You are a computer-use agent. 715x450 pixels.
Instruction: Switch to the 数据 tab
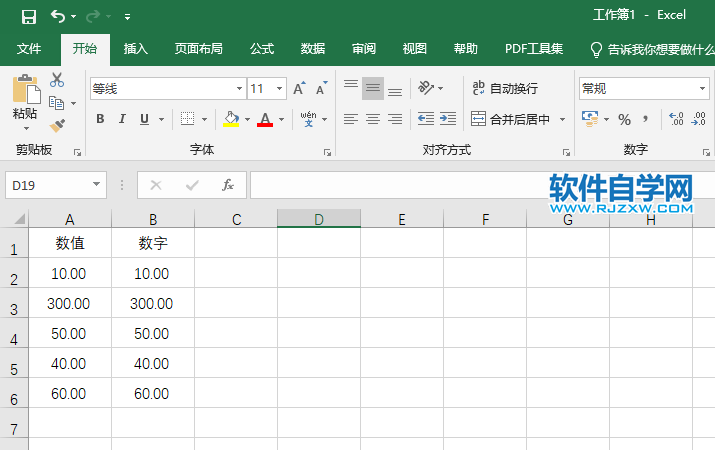[313, 49]
